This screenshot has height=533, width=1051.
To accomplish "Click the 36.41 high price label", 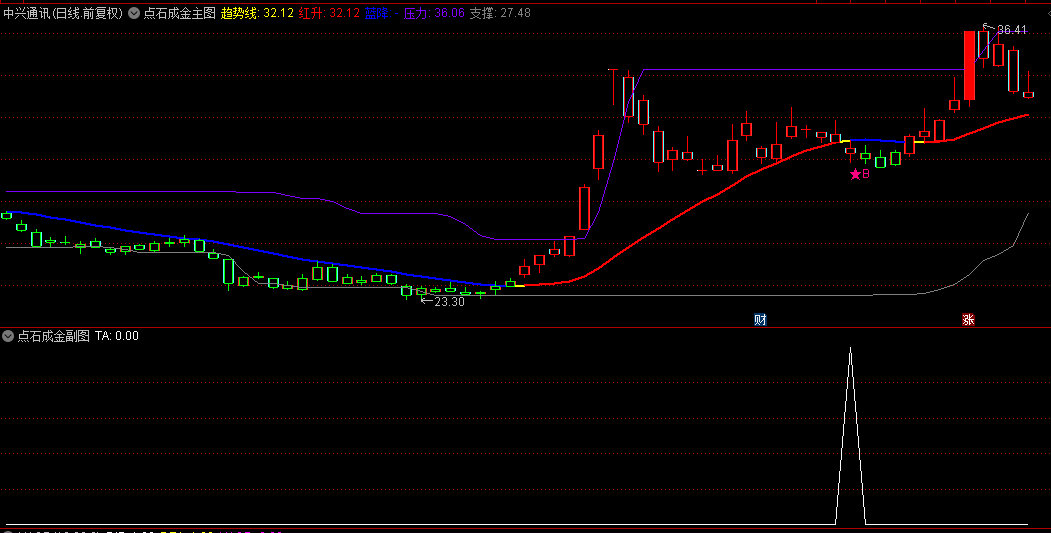I will [x=1012, y=30].
